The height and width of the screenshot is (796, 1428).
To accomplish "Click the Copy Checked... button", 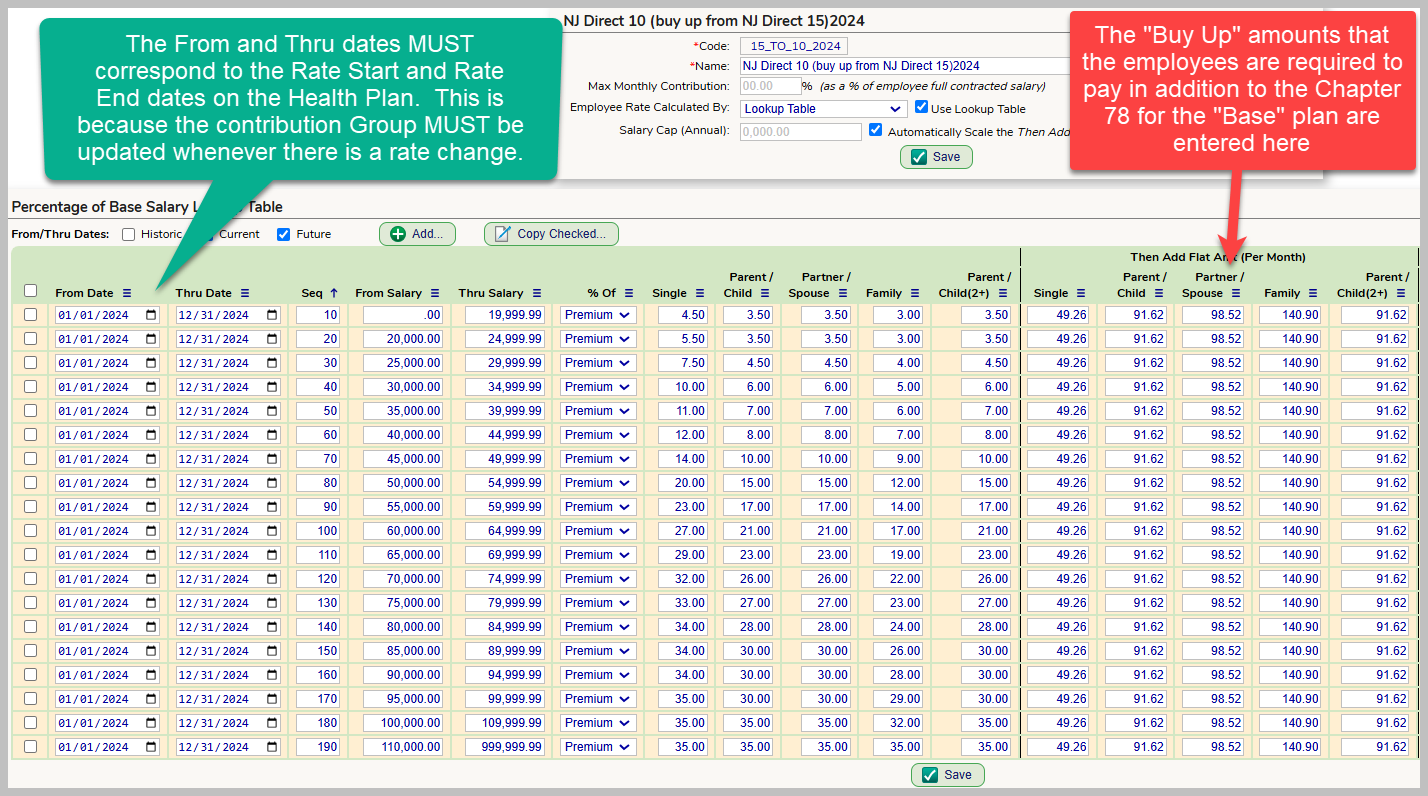I will (x=551, y=234).
